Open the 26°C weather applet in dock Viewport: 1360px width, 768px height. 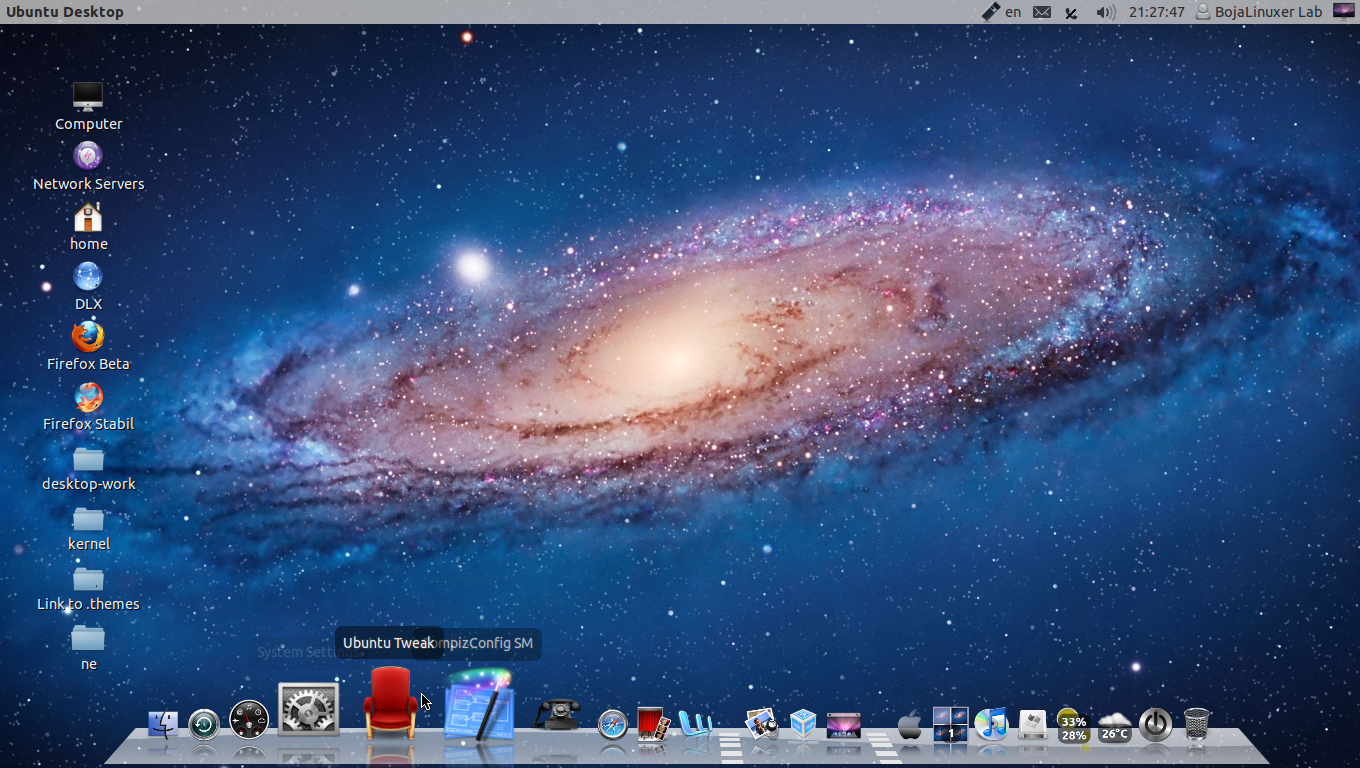tap(1114, 727)
